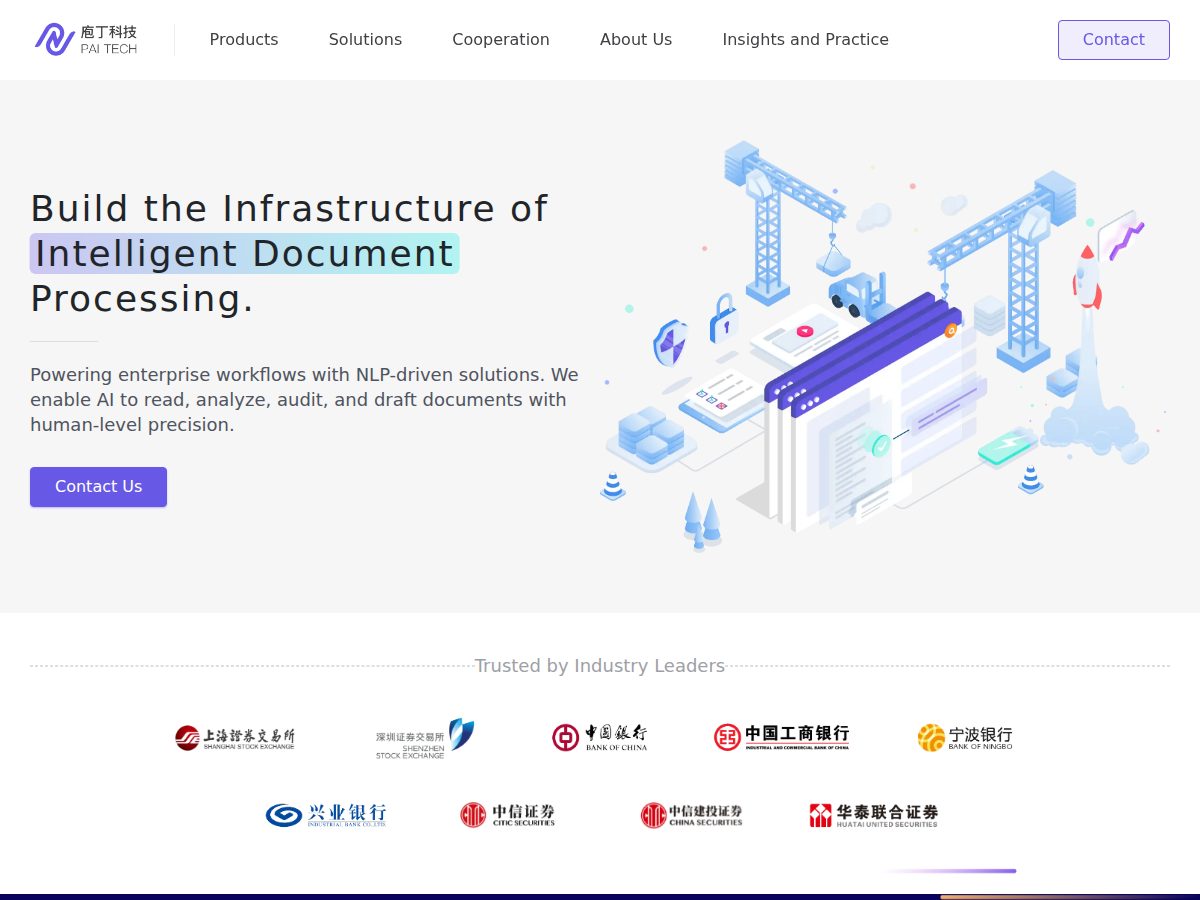1200x900 pixels.
Task: Click the PAI TECH logo
Action: tap(86, 39)
